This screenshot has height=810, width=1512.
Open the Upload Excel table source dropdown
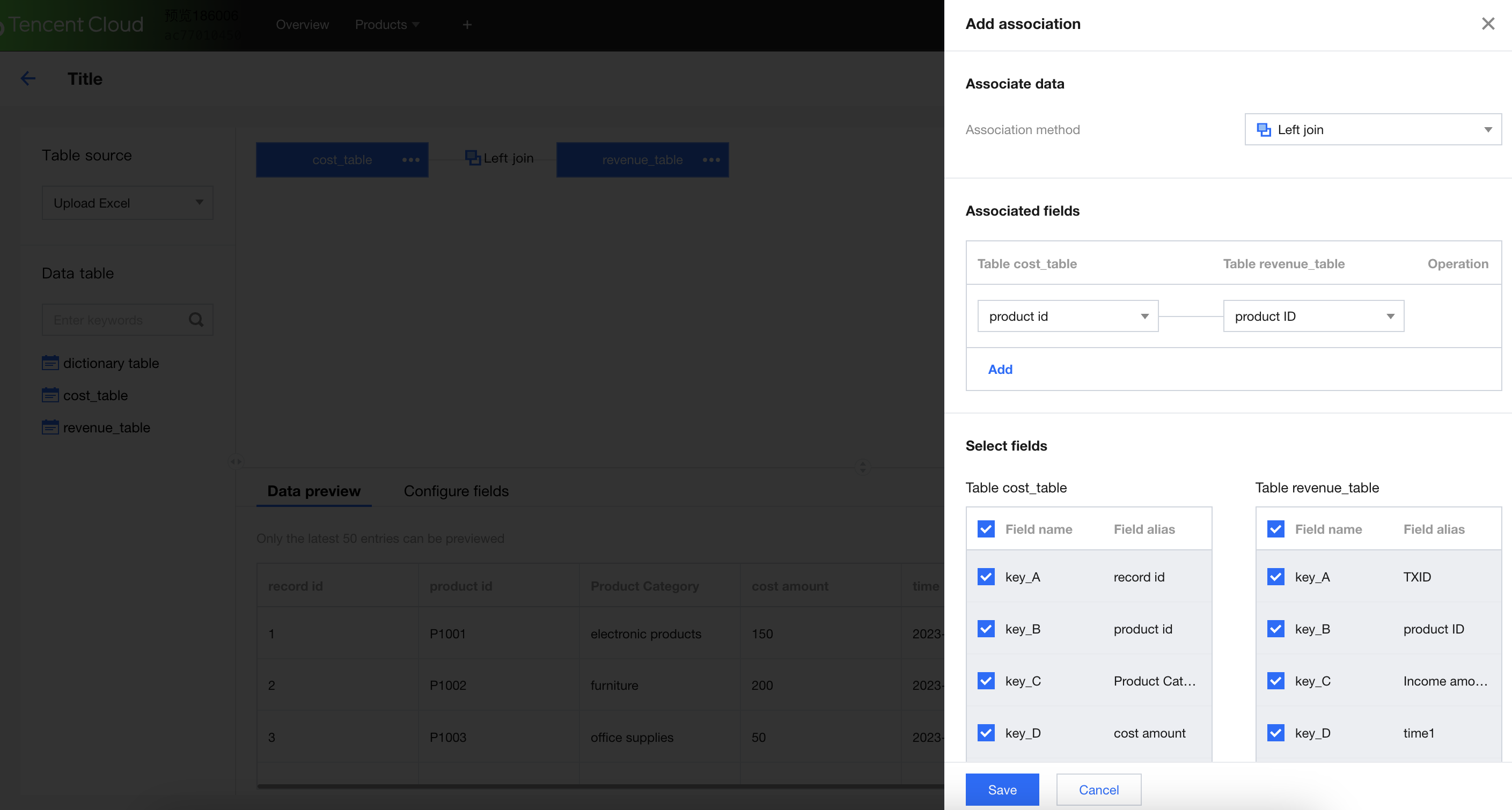pos(127,203)
